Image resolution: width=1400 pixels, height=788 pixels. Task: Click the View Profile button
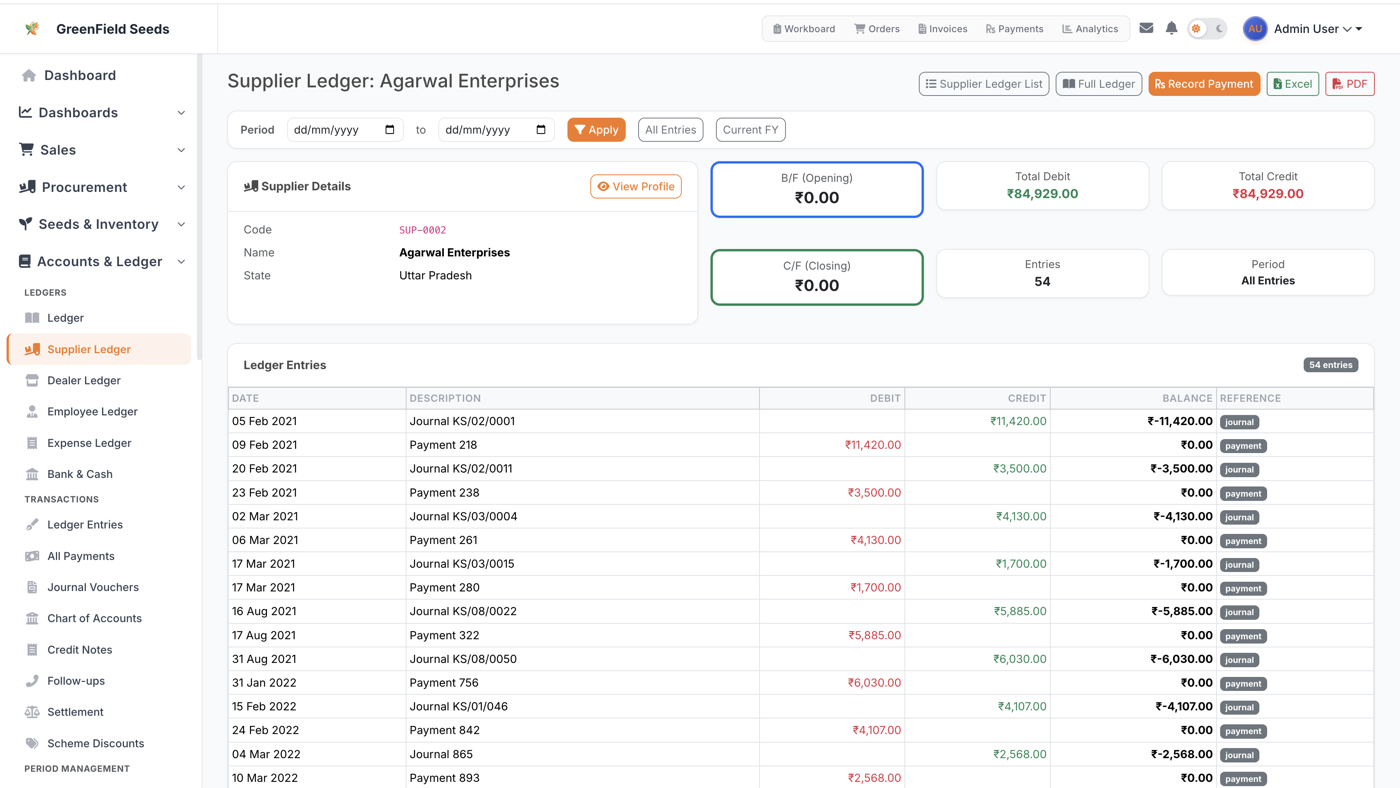636,186
